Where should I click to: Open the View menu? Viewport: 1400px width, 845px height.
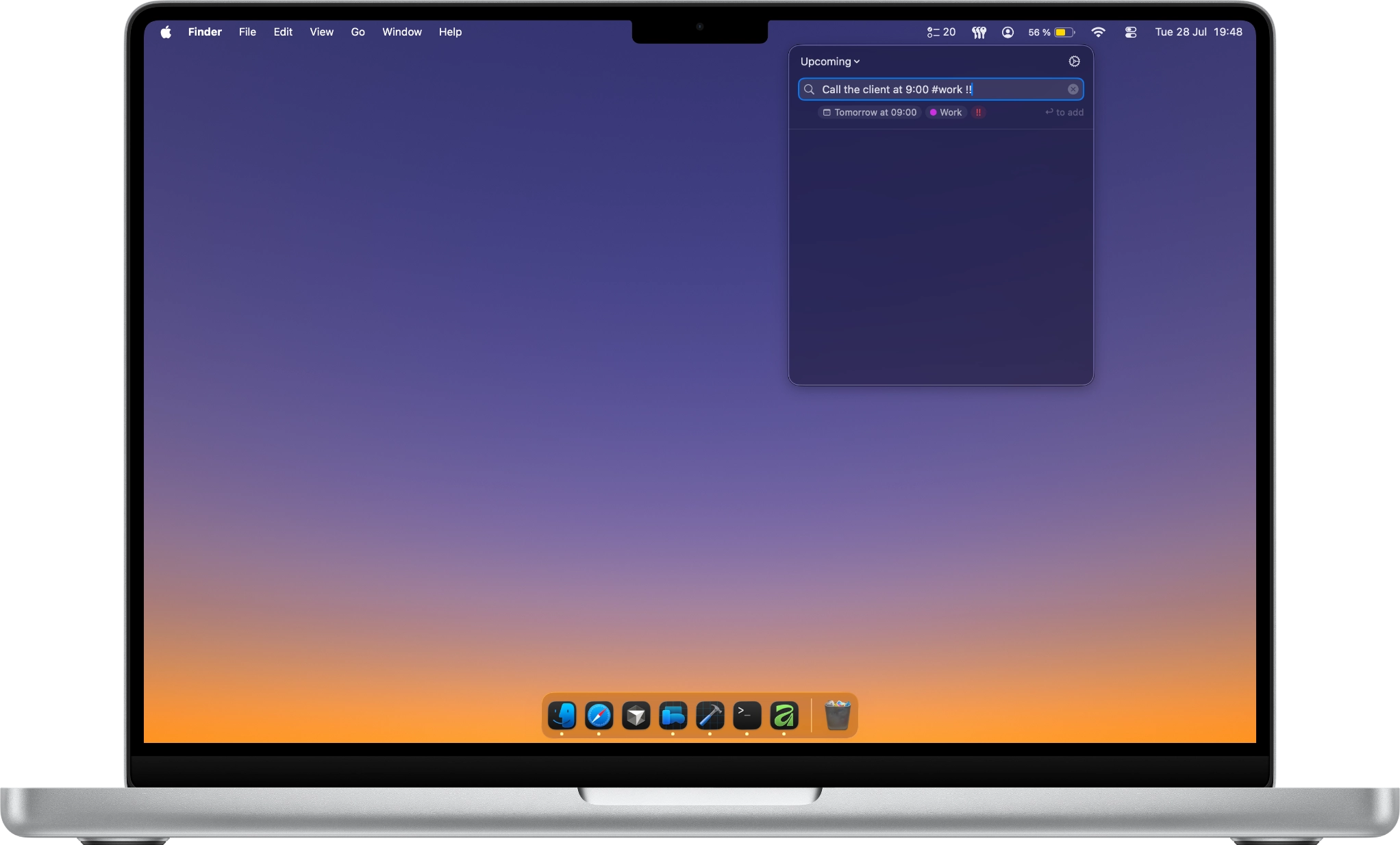[321, 32]
